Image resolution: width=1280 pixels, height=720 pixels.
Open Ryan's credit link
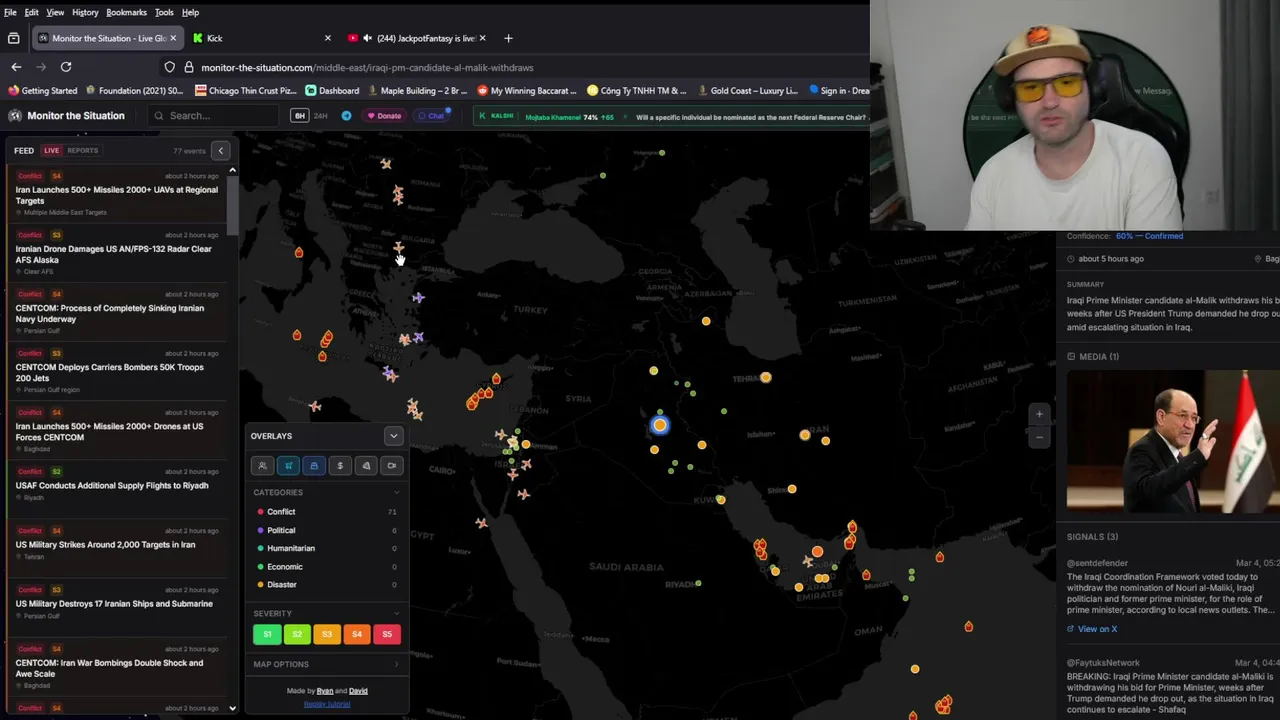pos(325,691)
